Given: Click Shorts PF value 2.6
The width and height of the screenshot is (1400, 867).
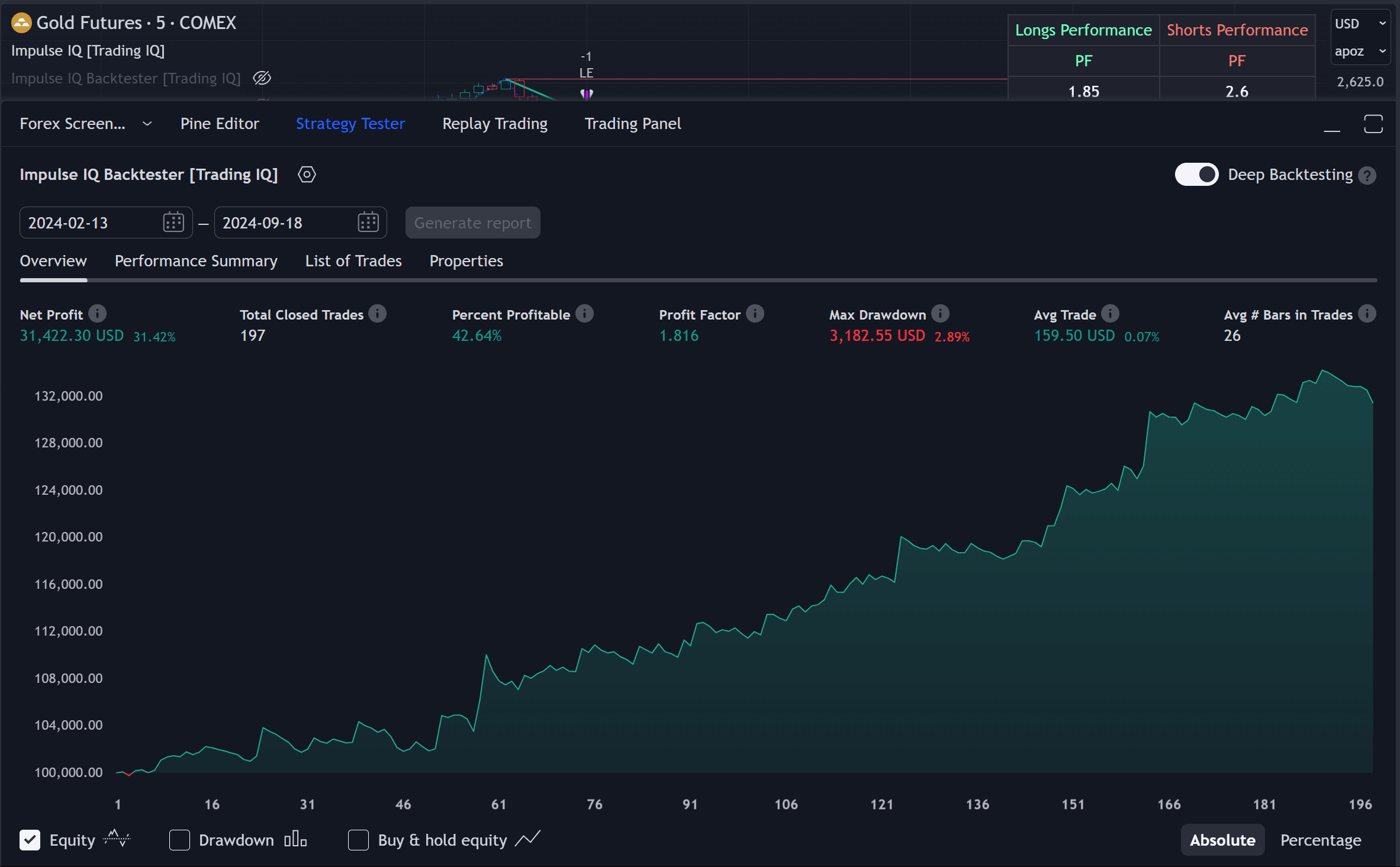Looking at the screenshot, I should pos(1237,91).
